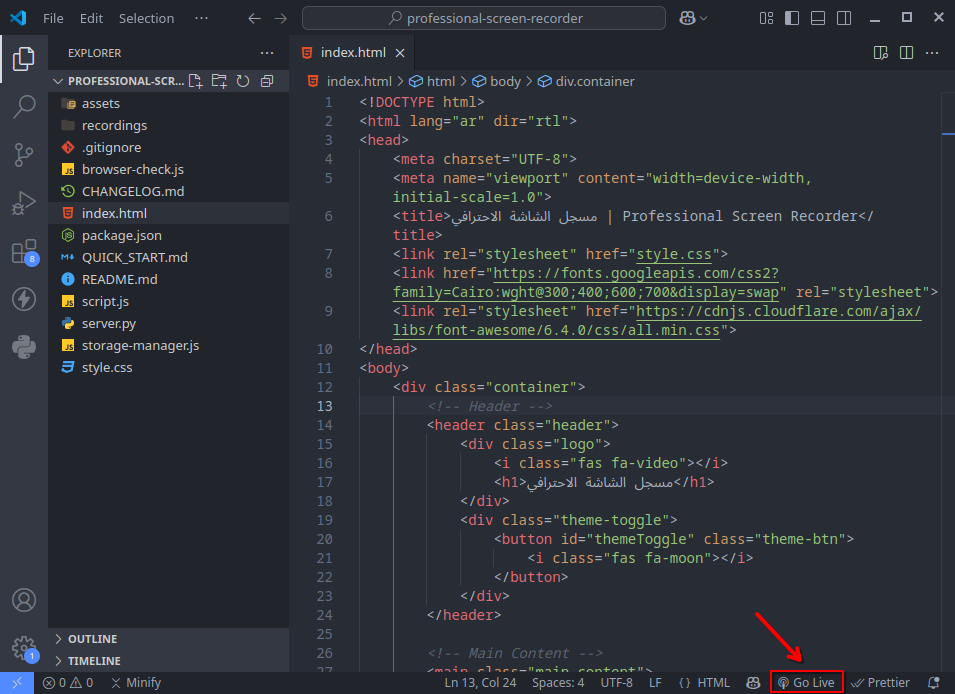Image resolution: width=955 pixels, height=694 pixels.
Task: Select body in the breadcrumb
Action: [497, 81]
